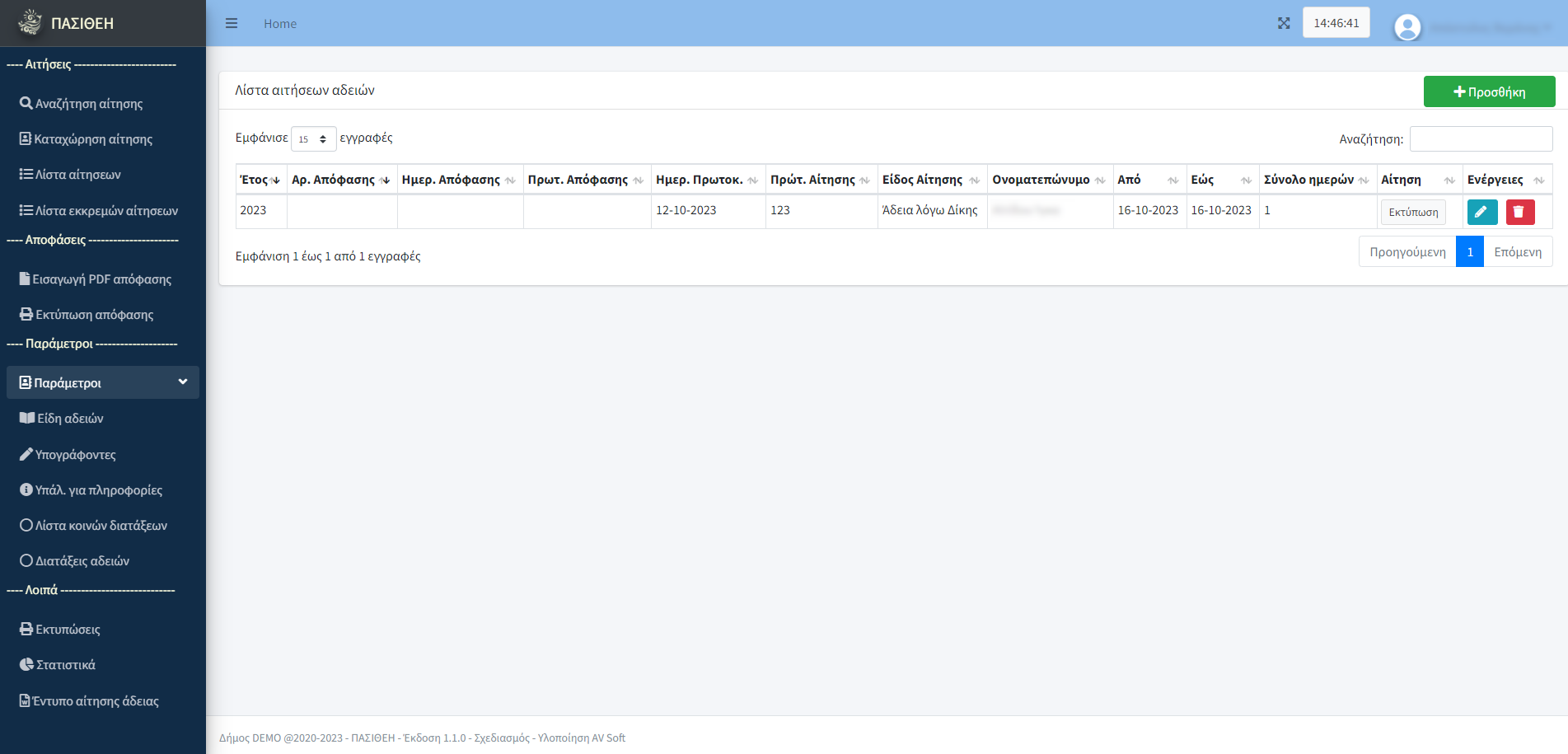The image size is (1568, 754).
Task: Click list icon of Λίστα εκκρεμών αιτήσεων
Action: point(26,210)
